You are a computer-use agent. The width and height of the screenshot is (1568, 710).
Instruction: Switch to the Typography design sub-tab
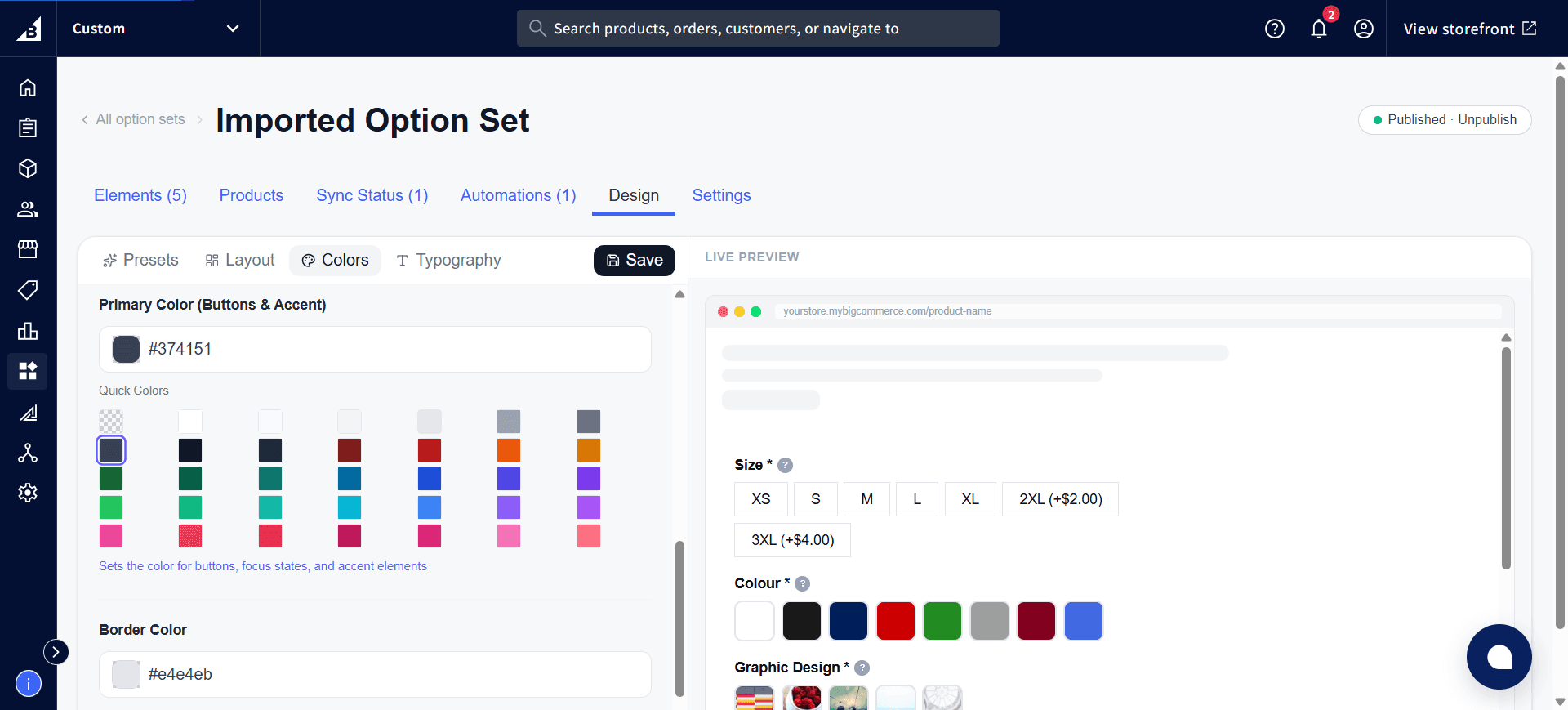(449, 260)
